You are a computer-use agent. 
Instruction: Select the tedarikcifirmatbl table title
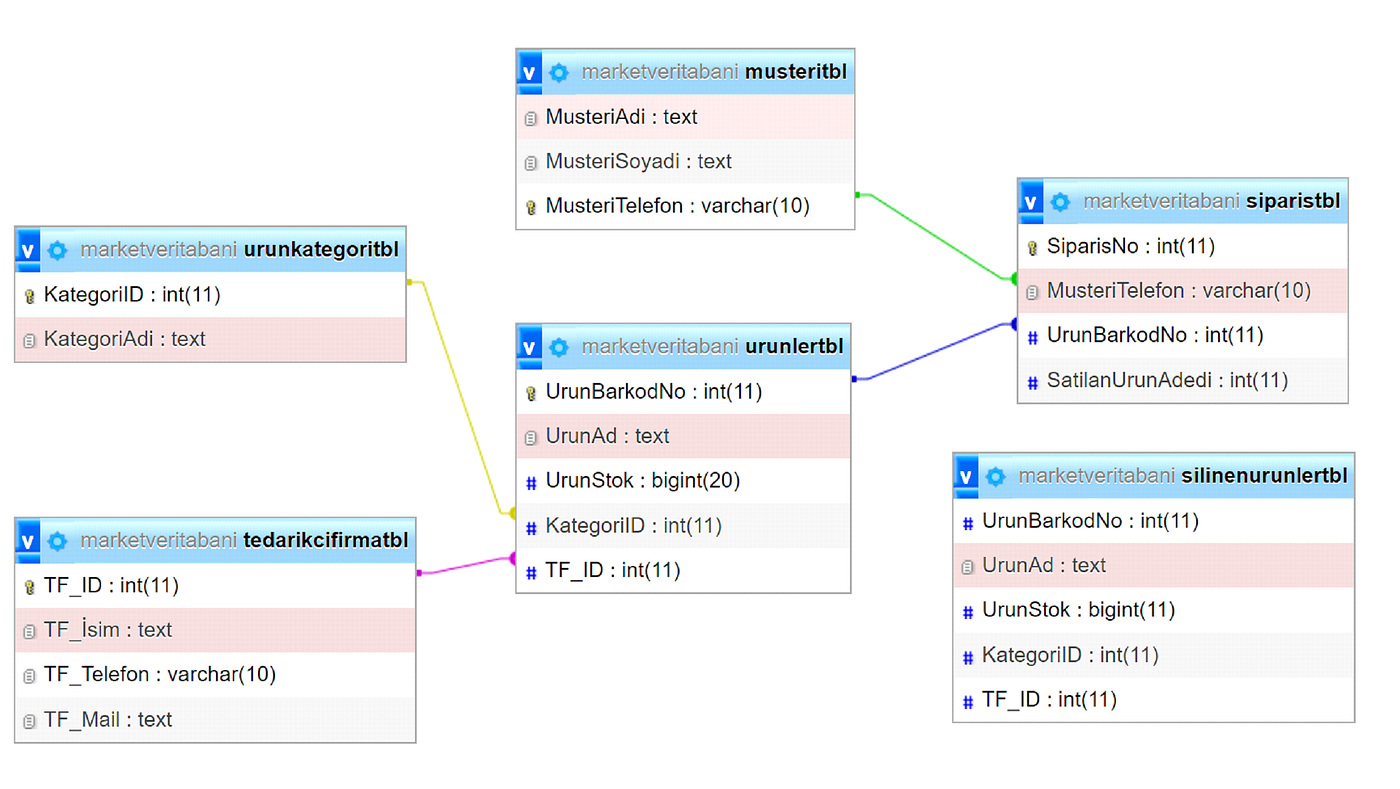(326, 541)
